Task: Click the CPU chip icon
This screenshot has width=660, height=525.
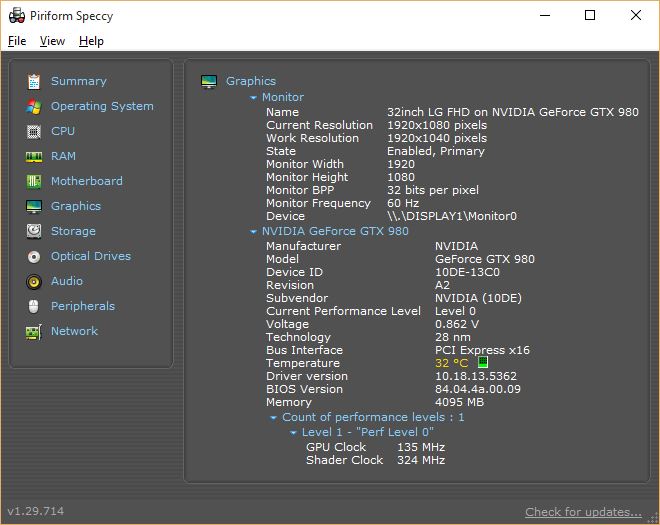Action: pos(34,132)
